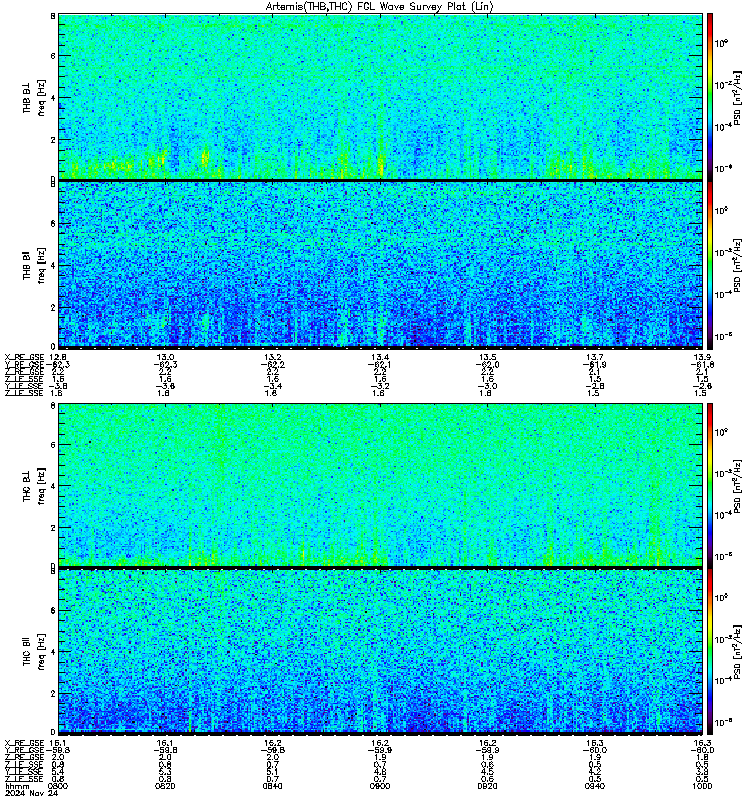This screenshot has width=750, height=800.
Task: Click the color bar beside the THC B-perpendicular panel
Action: pos(710,485)
